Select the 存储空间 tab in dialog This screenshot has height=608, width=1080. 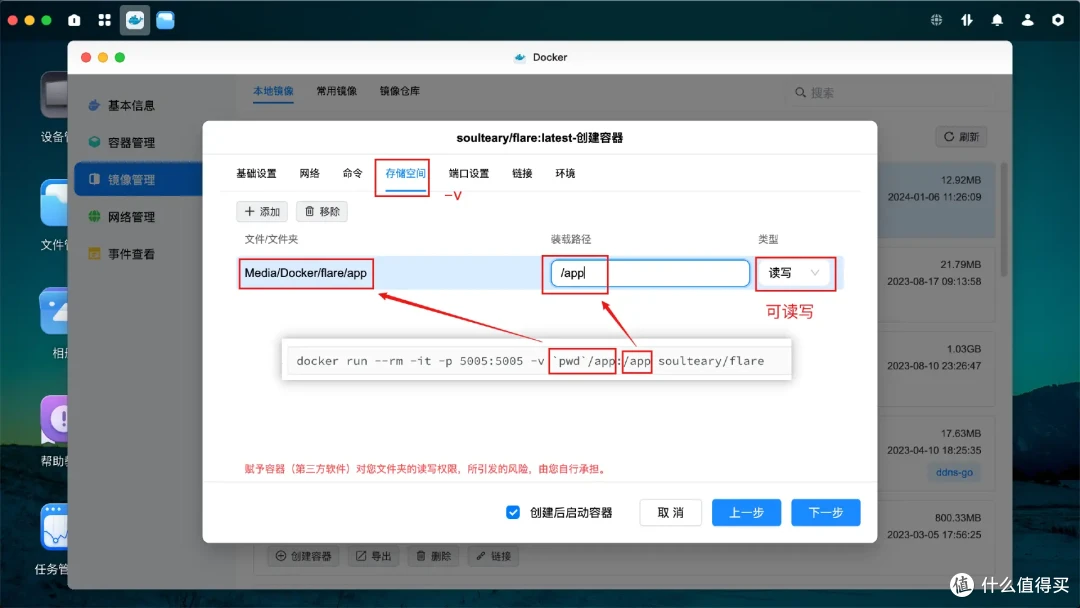pyautogui.click(x=405, y=174)
